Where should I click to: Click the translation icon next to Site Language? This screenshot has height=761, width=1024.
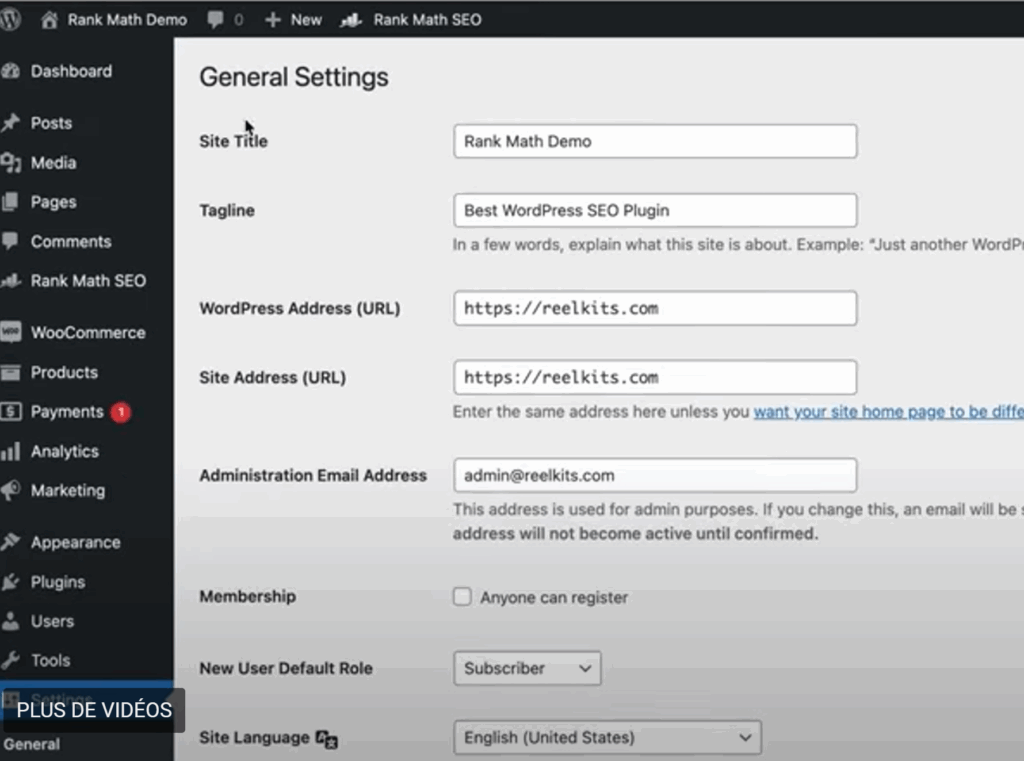click(x=327, y=739)
